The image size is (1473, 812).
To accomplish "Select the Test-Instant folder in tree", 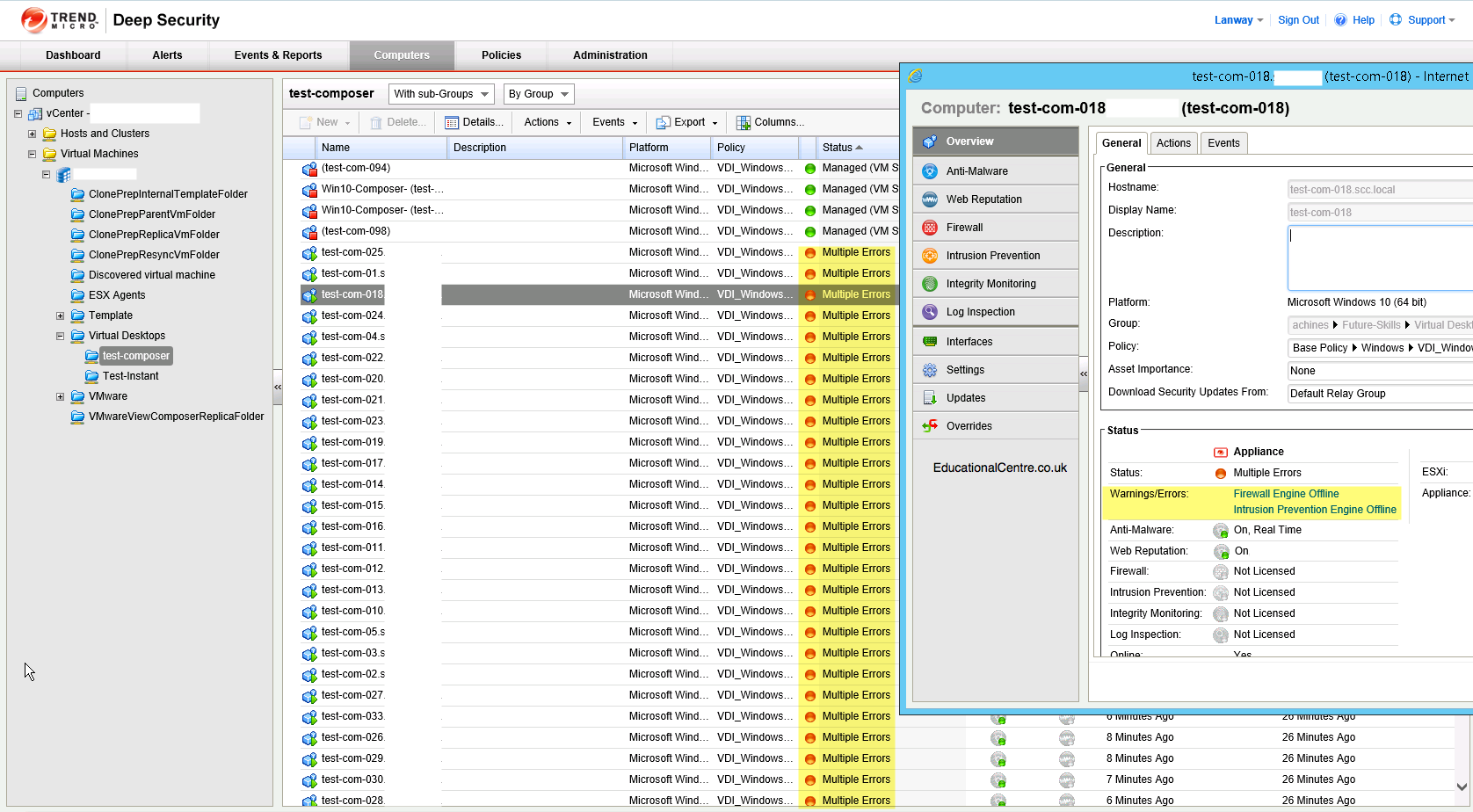I will [130, 376].
